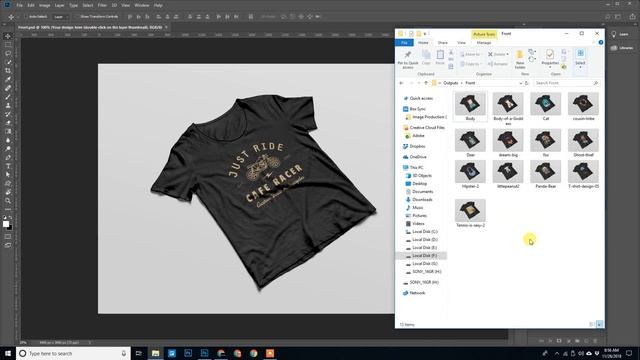Toggle the Auto-Select checkbox
The height and width of the screenshot is (360, 640).
(x=25, y=17)
